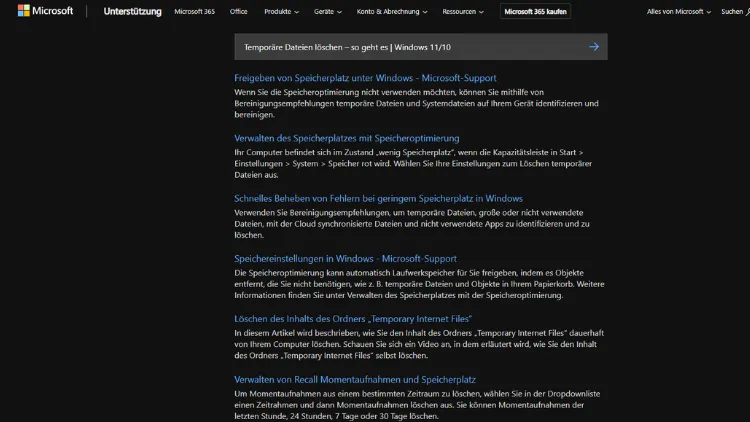Open the Suchen search option

735,11
